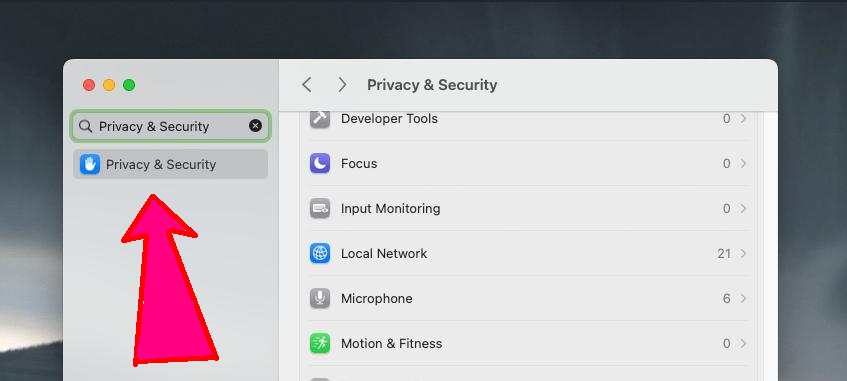Expand Microphone row chevron
The height and width of the screenshot is (381, 847).
[x=743, y=298]
